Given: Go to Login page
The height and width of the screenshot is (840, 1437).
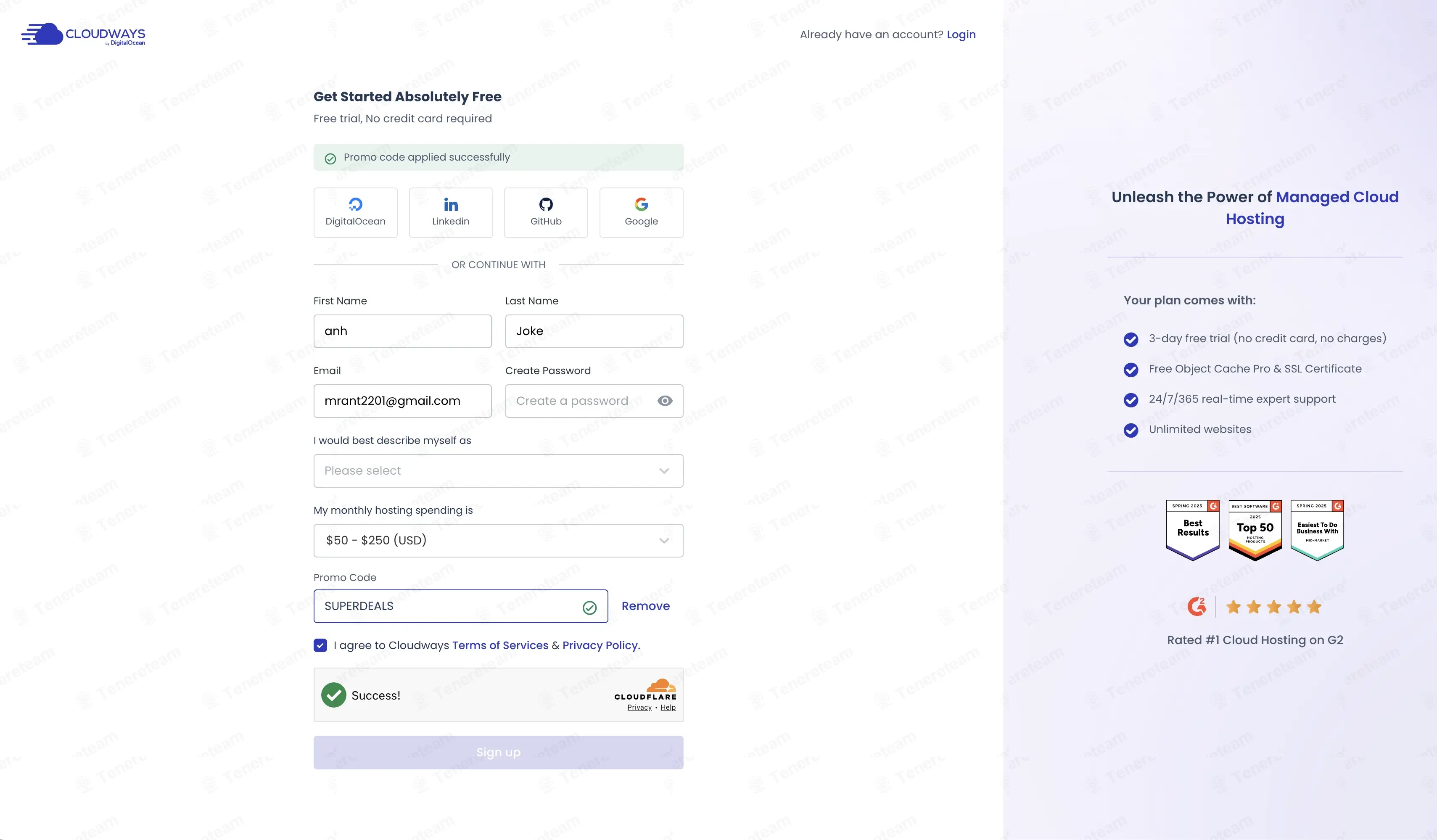Looking at the screenshot, I should pyautogui.click(x=961, y=34).
